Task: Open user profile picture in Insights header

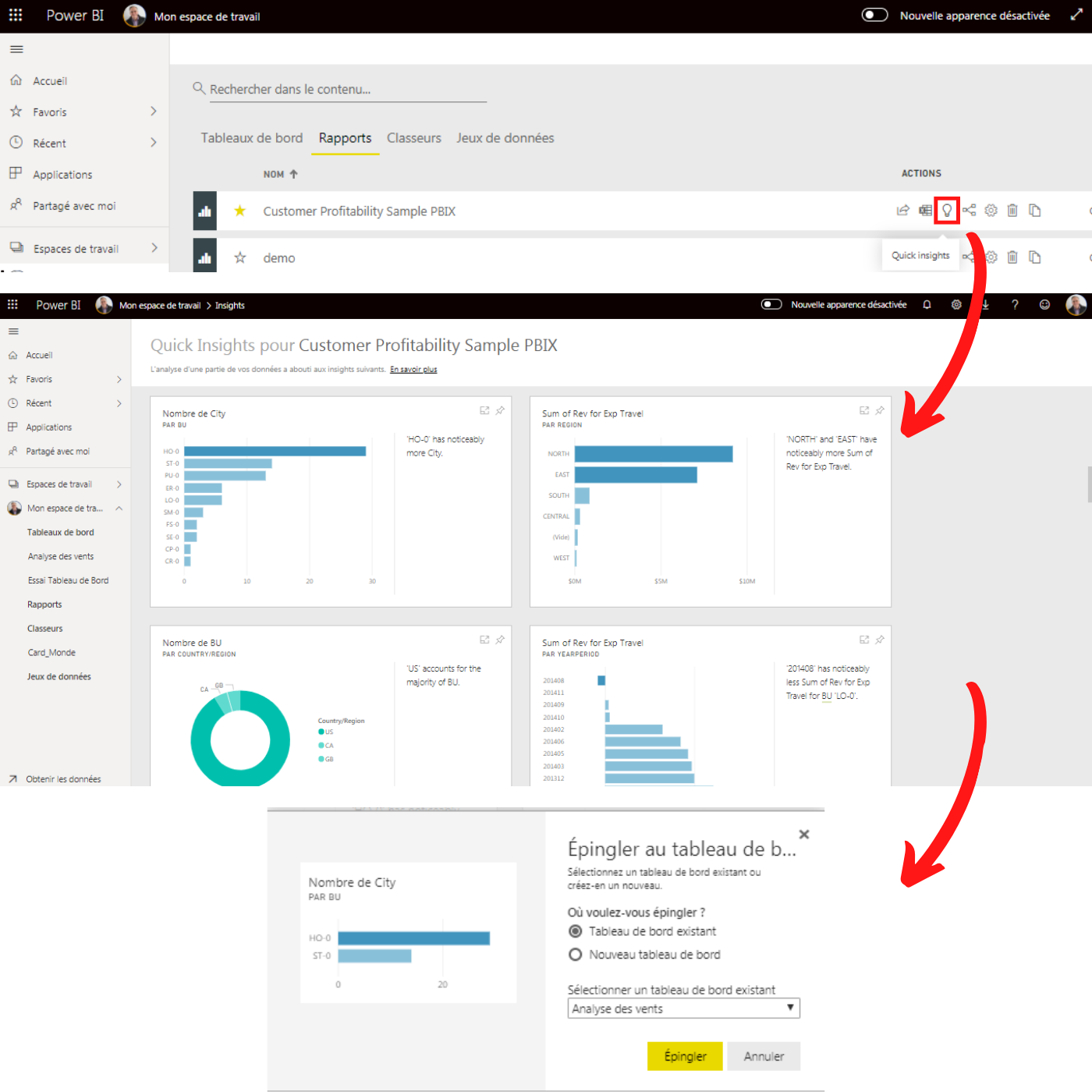Action: click(x=1076, y=305)
